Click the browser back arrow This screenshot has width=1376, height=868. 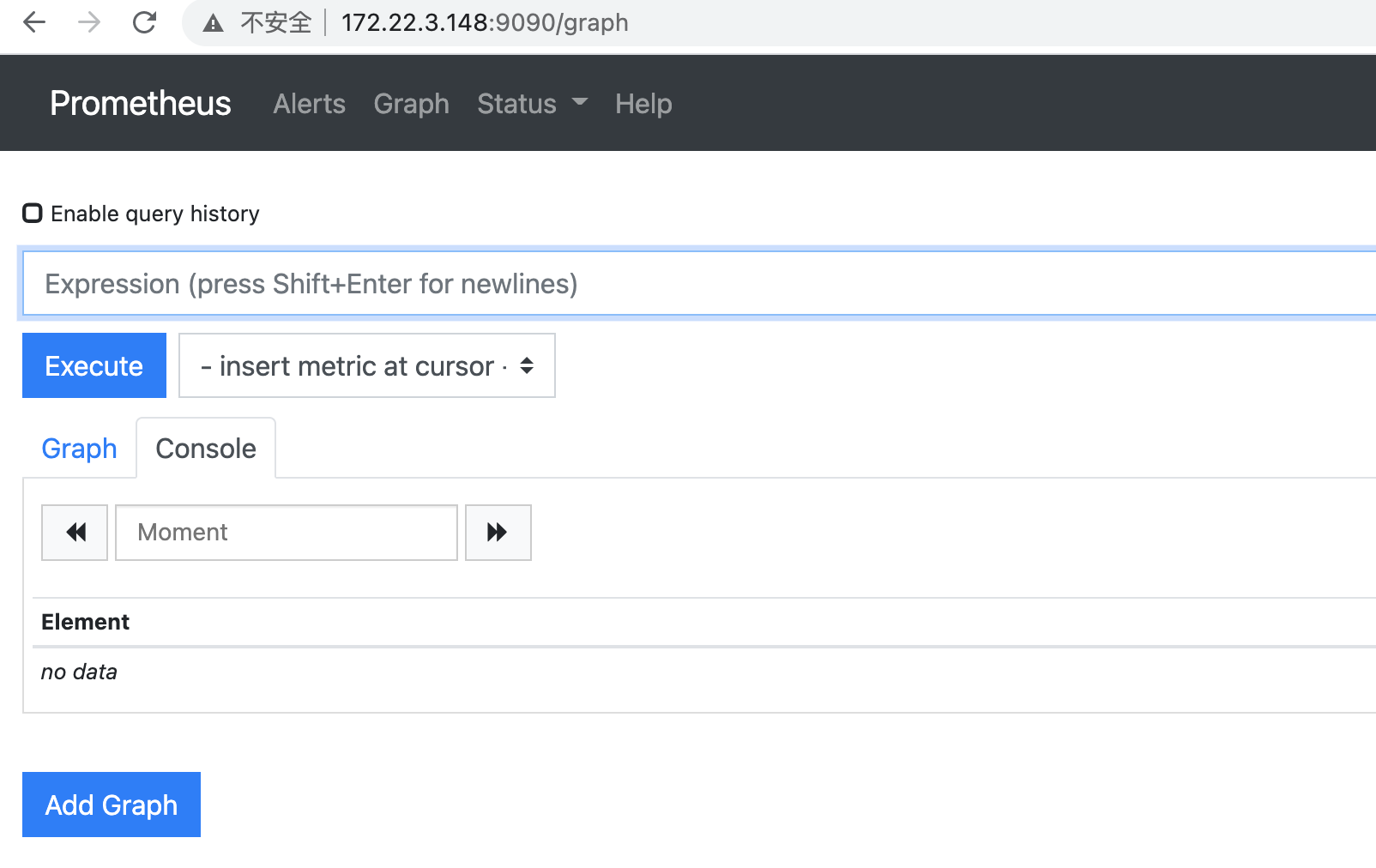[x=34, y=22]
